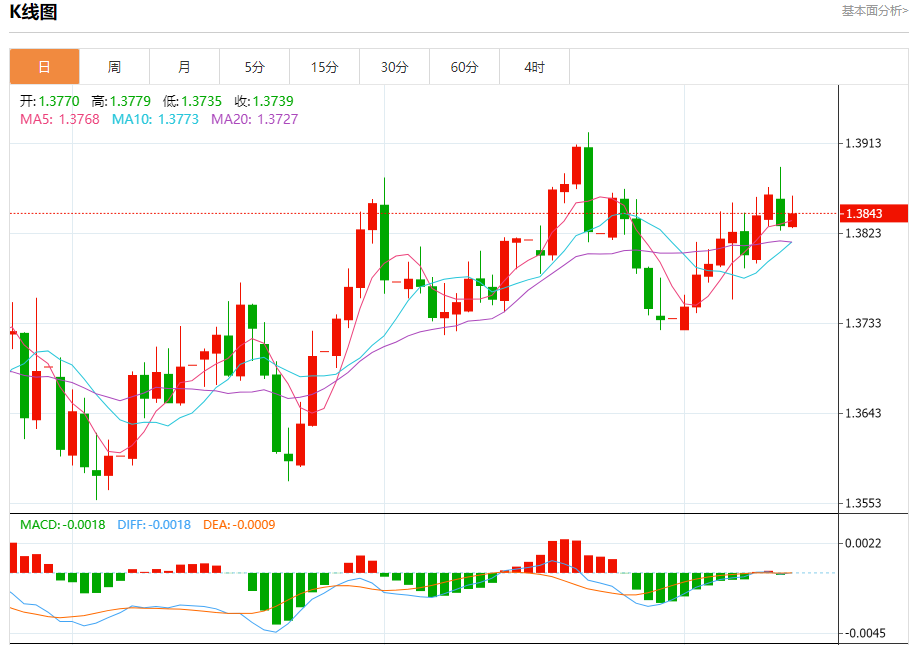Image resolution: width=914 pixels, height=645 pixels.
Task: Click the 1.3823 price axis label
Action: (863, 233)
